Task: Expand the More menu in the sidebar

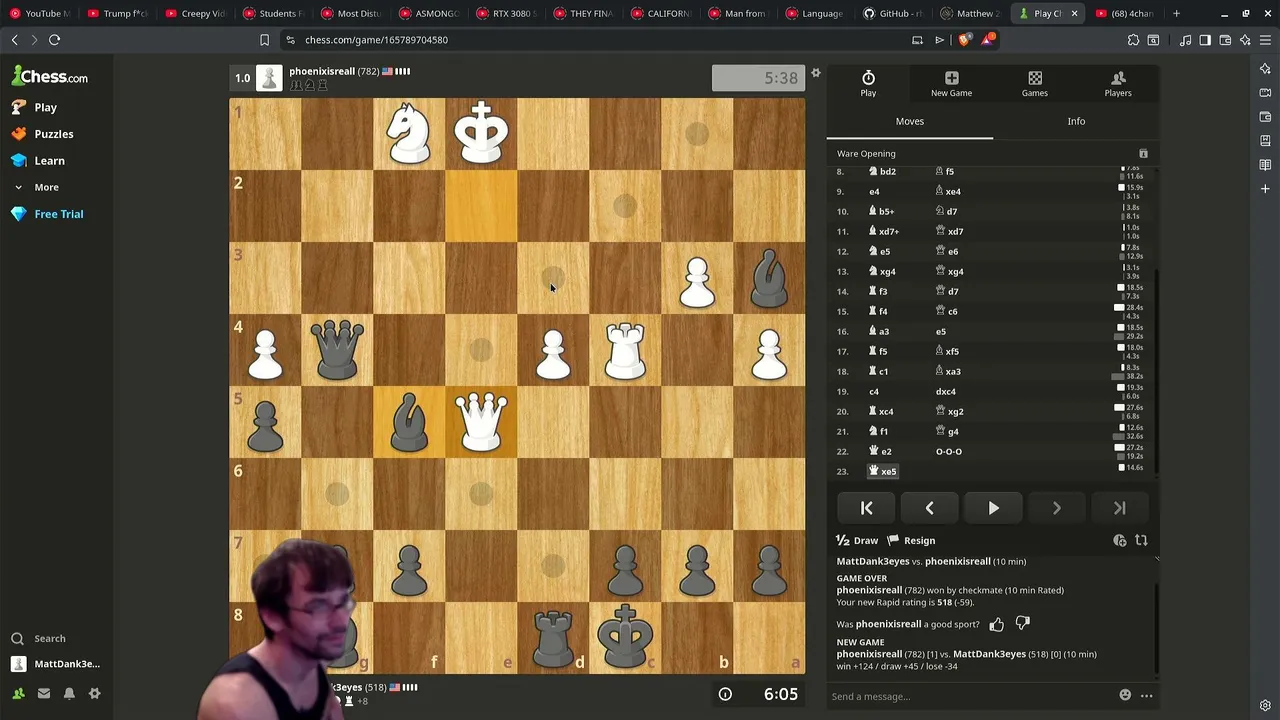Action: tap(37, 187)
